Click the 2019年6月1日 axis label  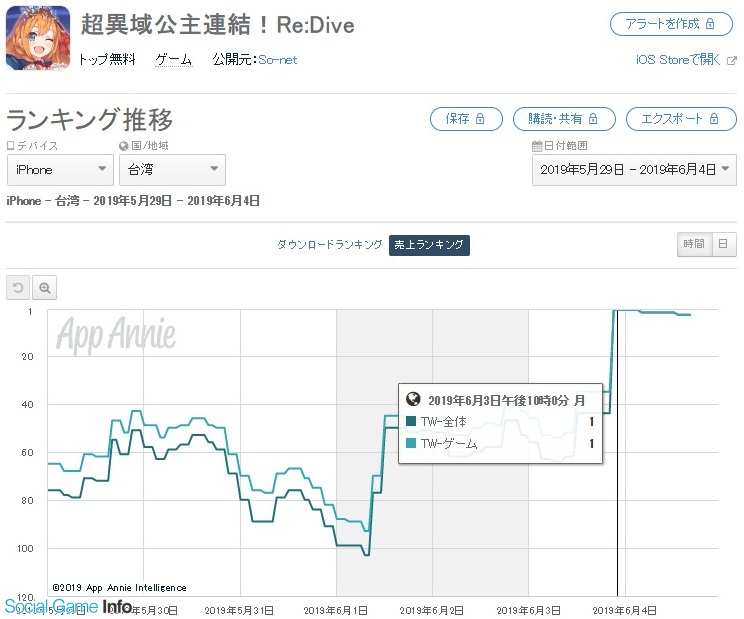click(x=335, y=610)
